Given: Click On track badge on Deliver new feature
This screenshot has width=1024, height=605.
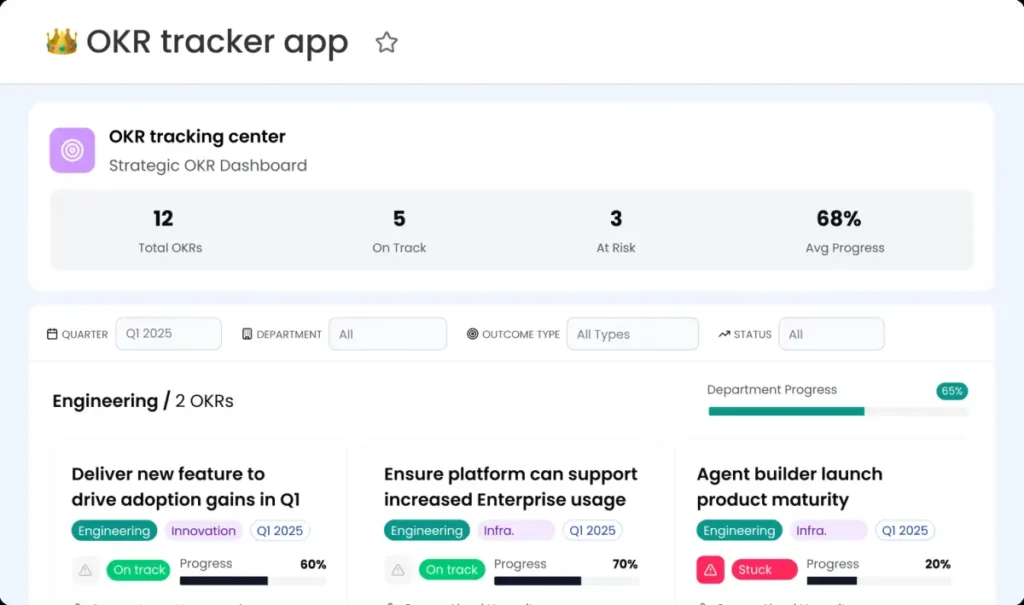Looking at the screenshot, I should tap(139, 570).
